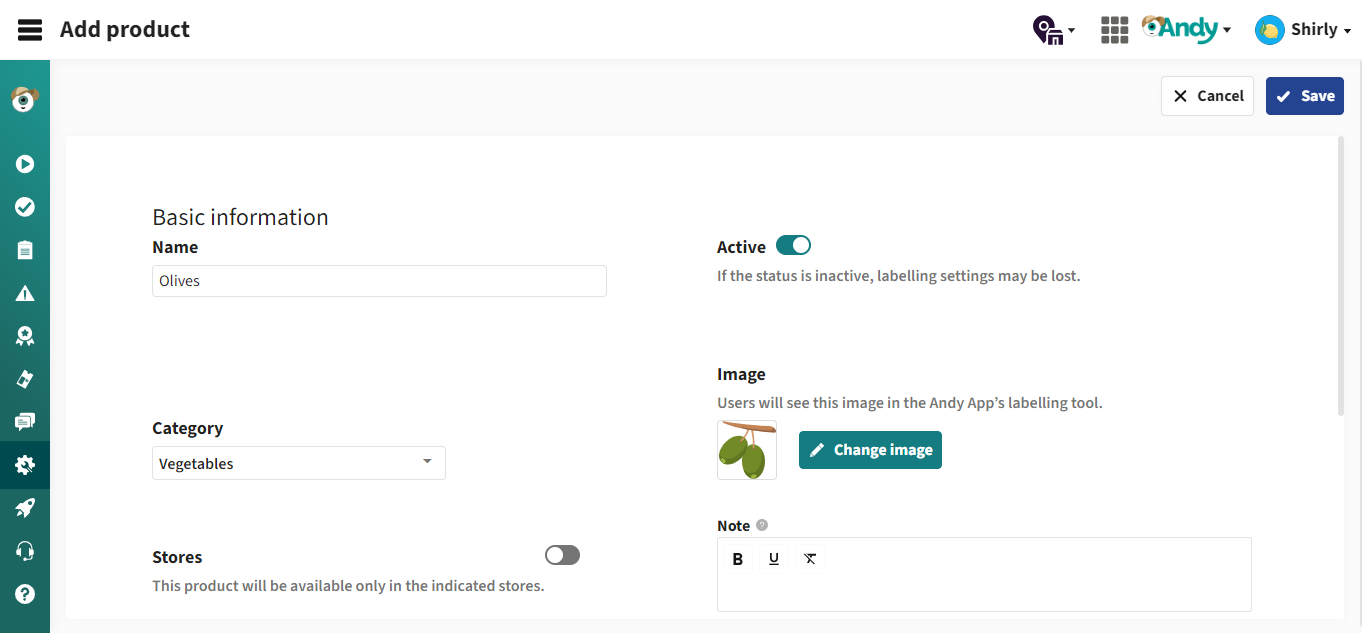Screen dimensions: 1362x633
Task: Open the store location selector dropdown
Action: coord(1053,30)
